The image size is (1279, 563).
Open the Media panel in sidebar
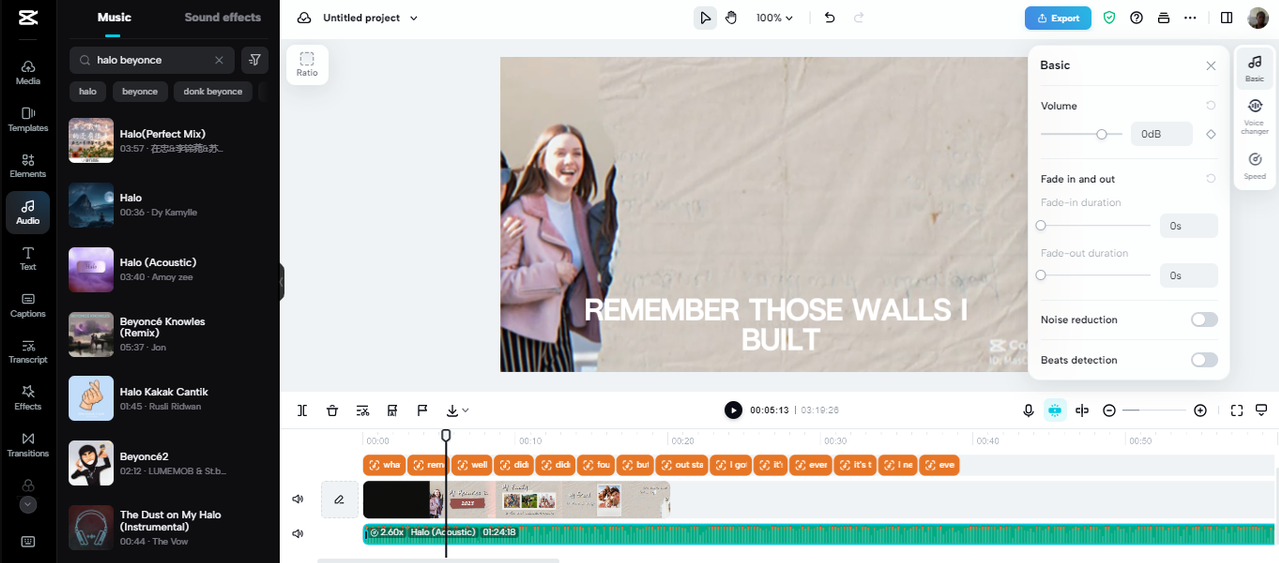click(x=28, y=72)
